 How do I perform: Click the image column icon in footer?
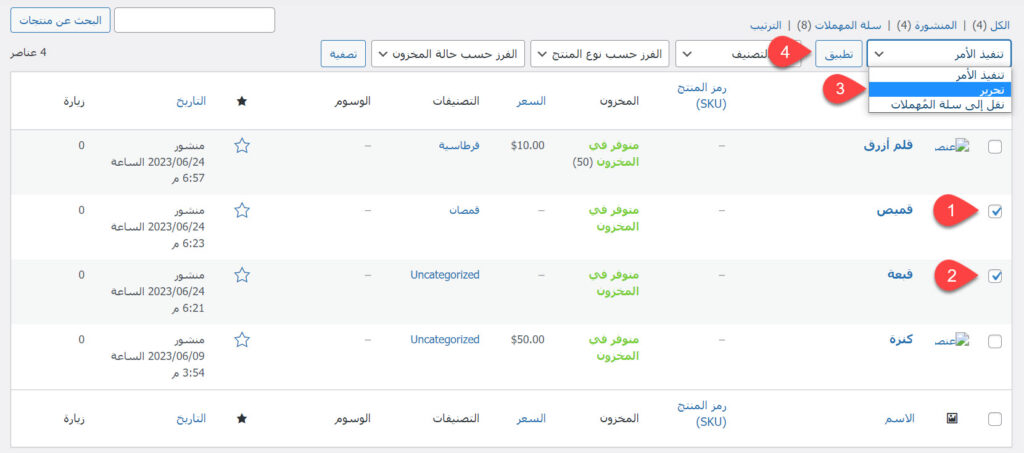click(x=951, y=419)
